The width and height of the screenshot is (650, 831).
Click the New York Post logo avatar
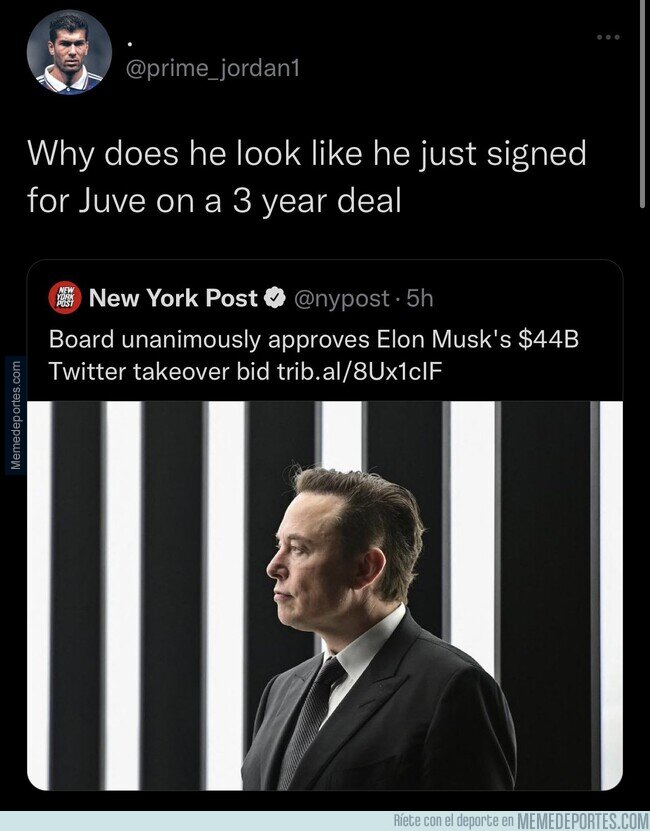coord(64,296)
